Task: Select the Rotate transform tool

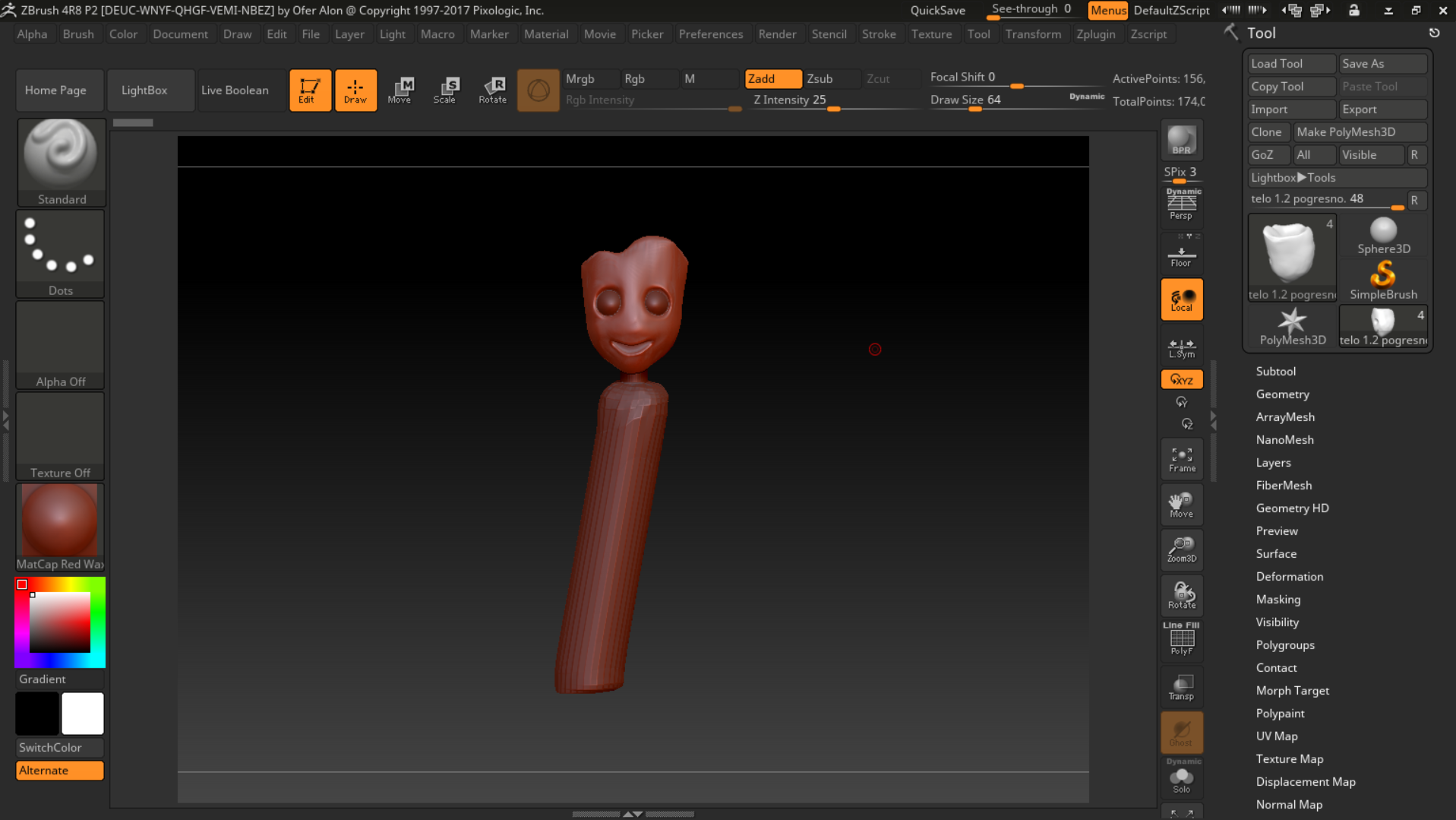Action: [x=492, y=90]
